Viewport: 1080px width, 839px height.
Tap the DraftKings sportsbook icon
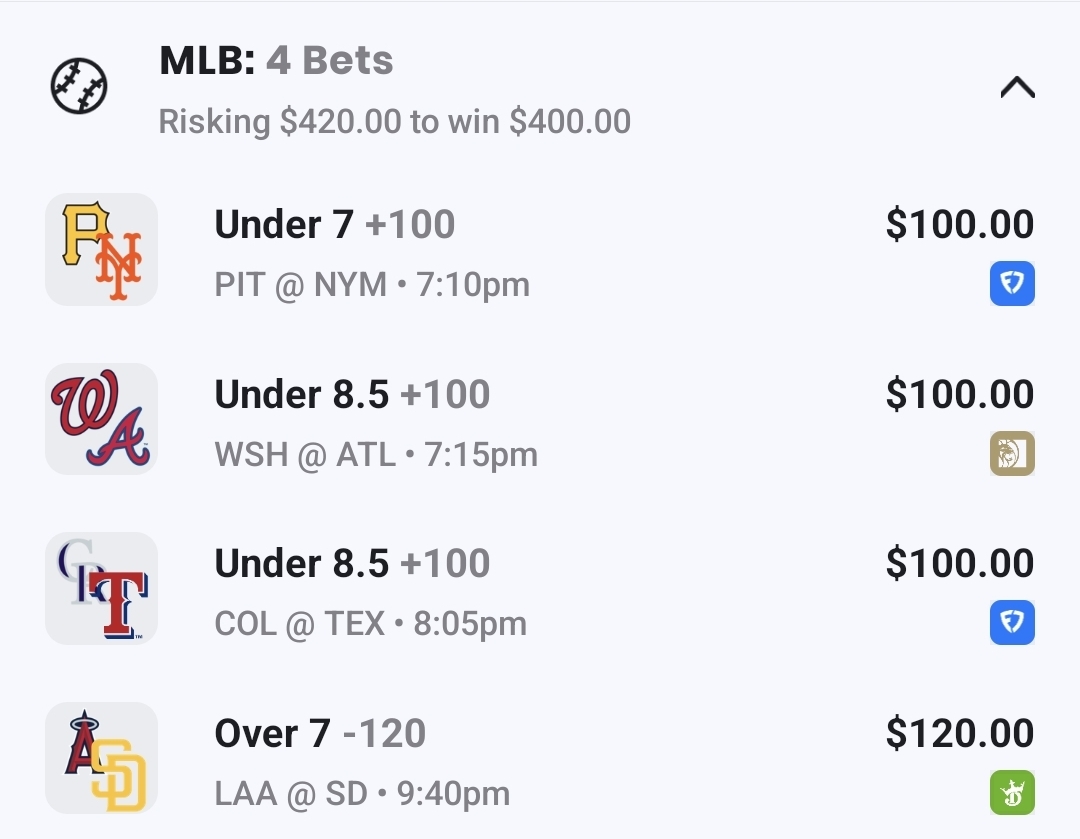point(1012,794)
